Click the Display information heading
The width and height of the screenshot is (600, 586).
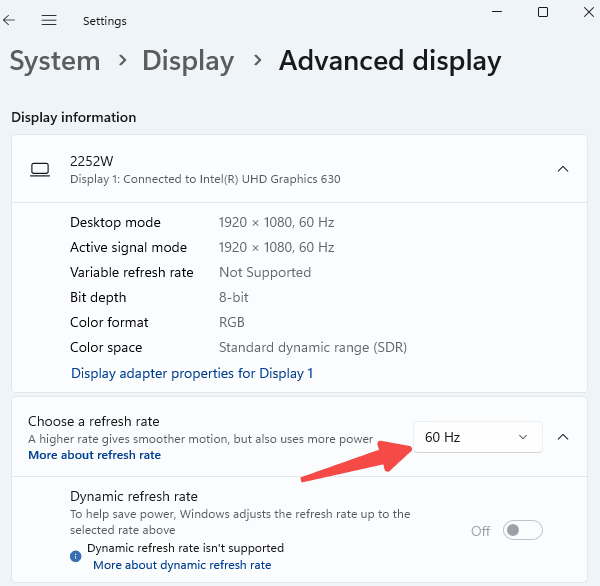point(73,117)
